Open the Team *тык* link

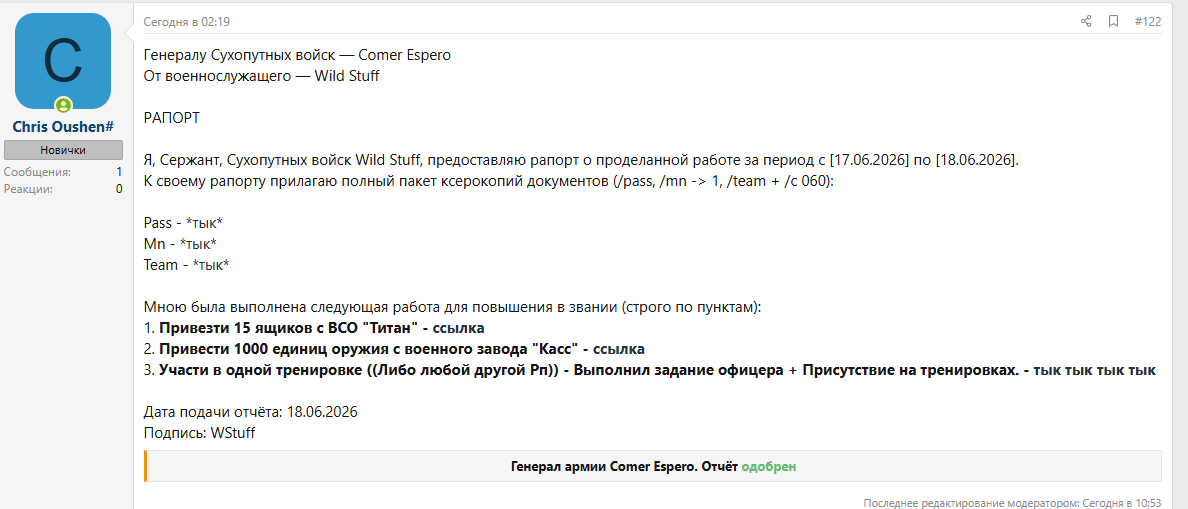(211, 265)
